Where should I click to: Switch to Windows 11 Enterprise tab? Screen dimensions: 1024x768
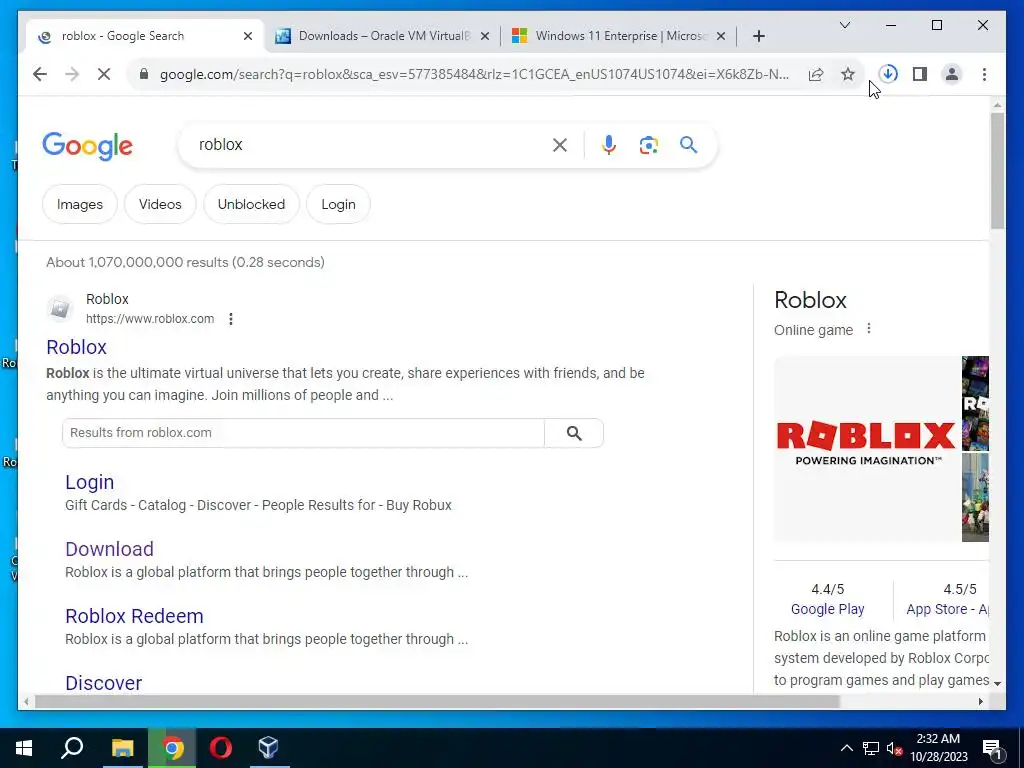(618, 36)
